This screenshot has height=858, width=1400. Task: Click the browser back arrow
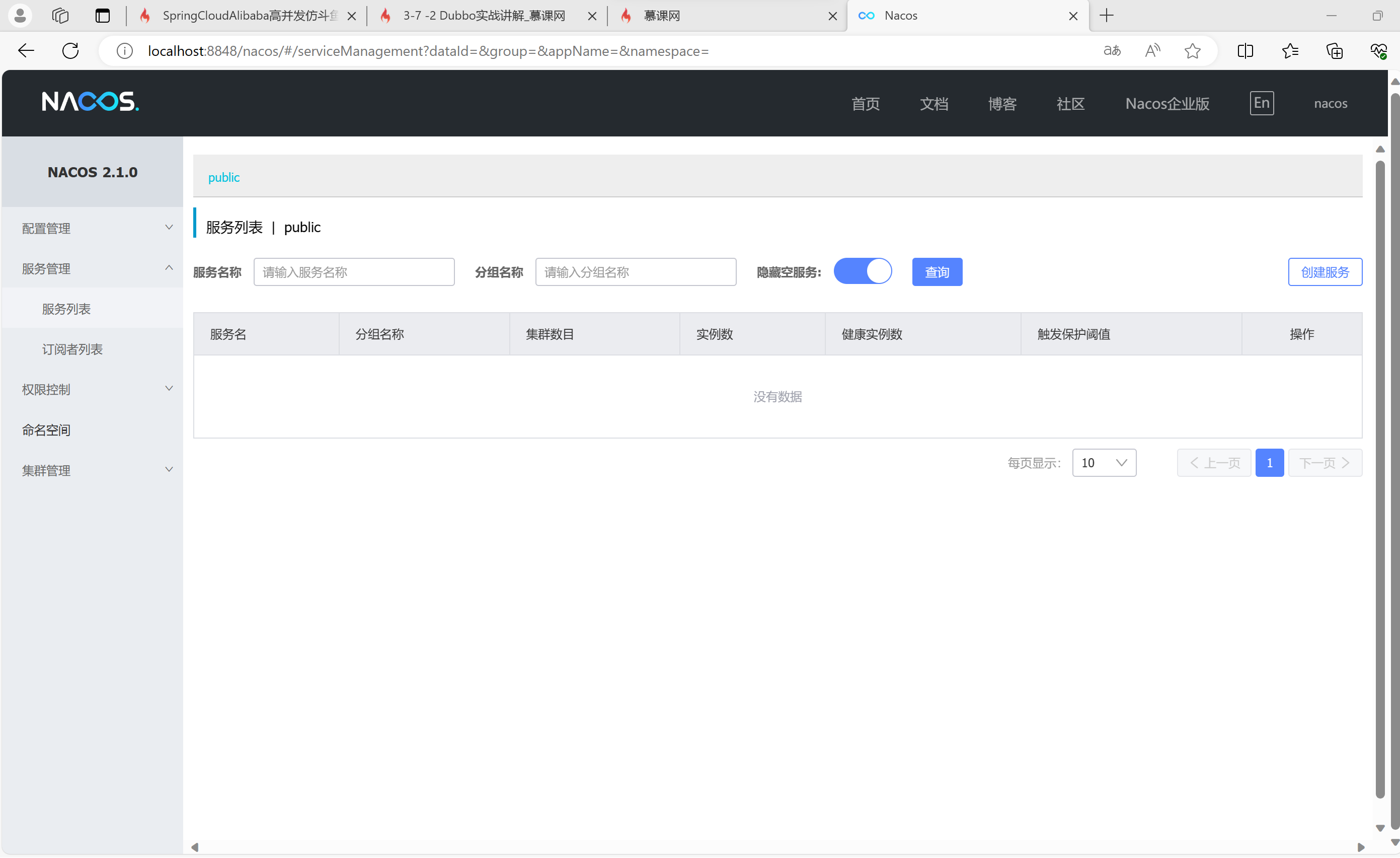pyautogui.click(x=26, y=51)
